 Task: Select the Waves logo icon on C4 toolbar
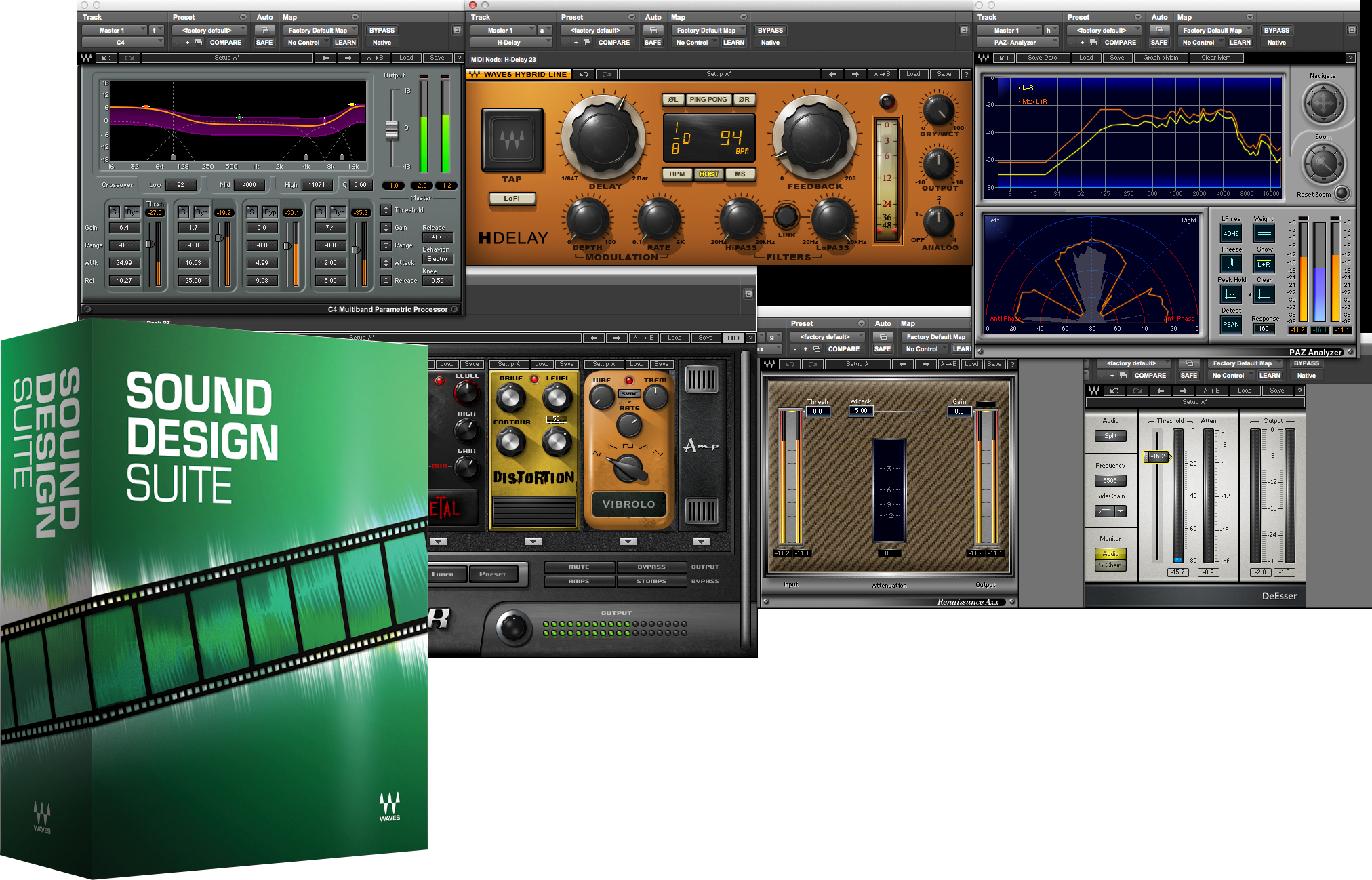(87, 58)
